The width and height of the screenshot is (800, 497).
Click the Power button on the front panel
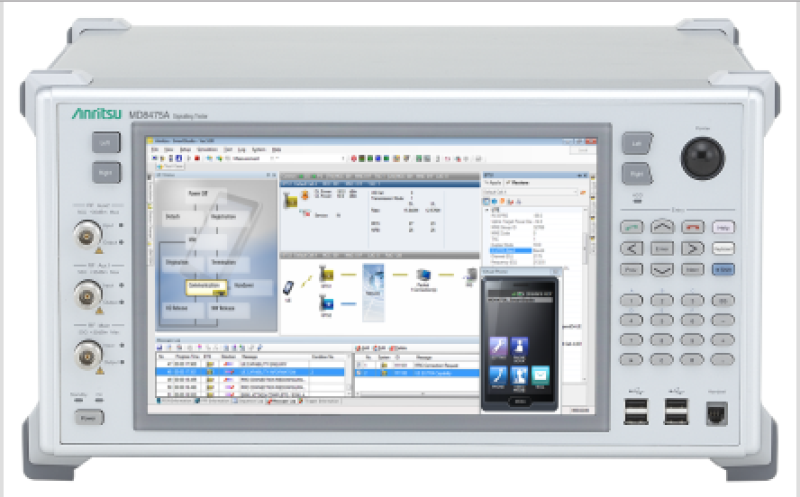89,418
